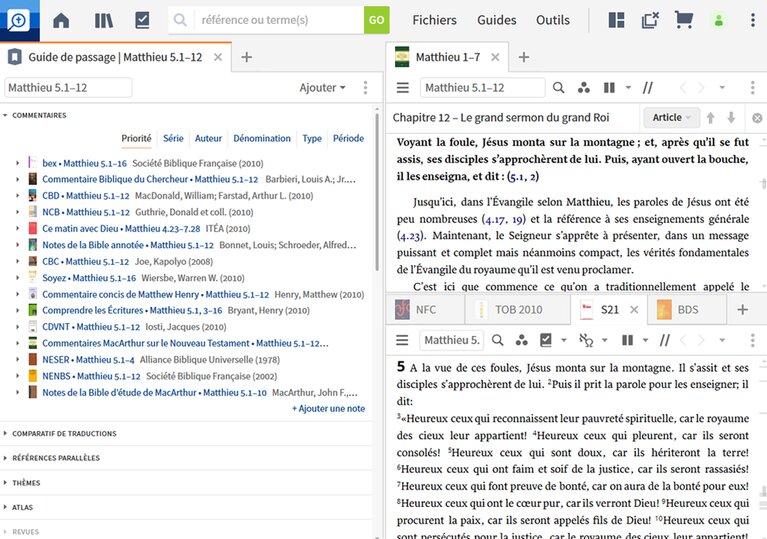Open visual filters icon in Matthieu 1–7 toolbar
Screen dimensions: 767x539
[x=583, y=88]
